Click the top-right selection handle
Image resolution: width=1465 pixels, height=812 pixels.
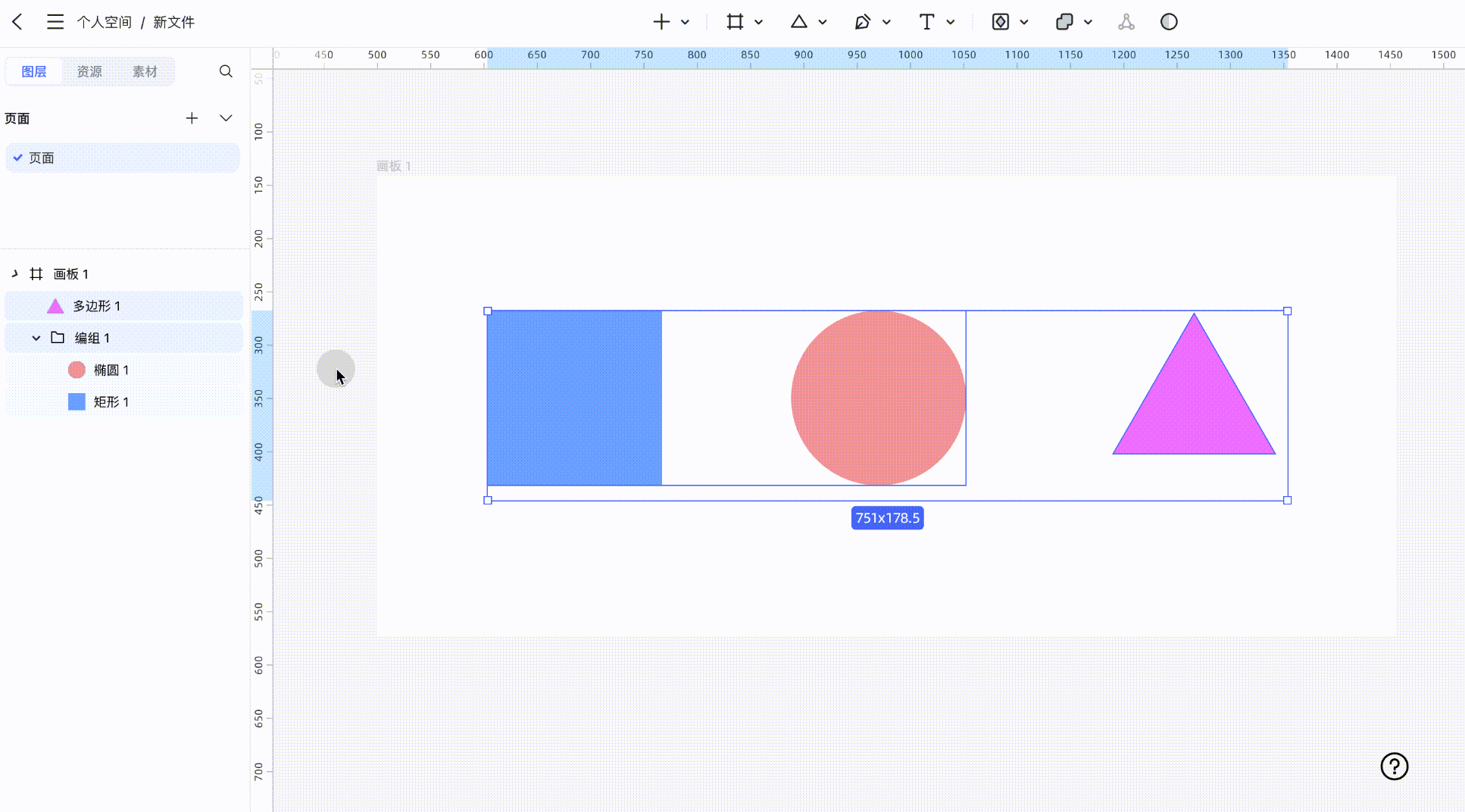(x=1287, y=311)
